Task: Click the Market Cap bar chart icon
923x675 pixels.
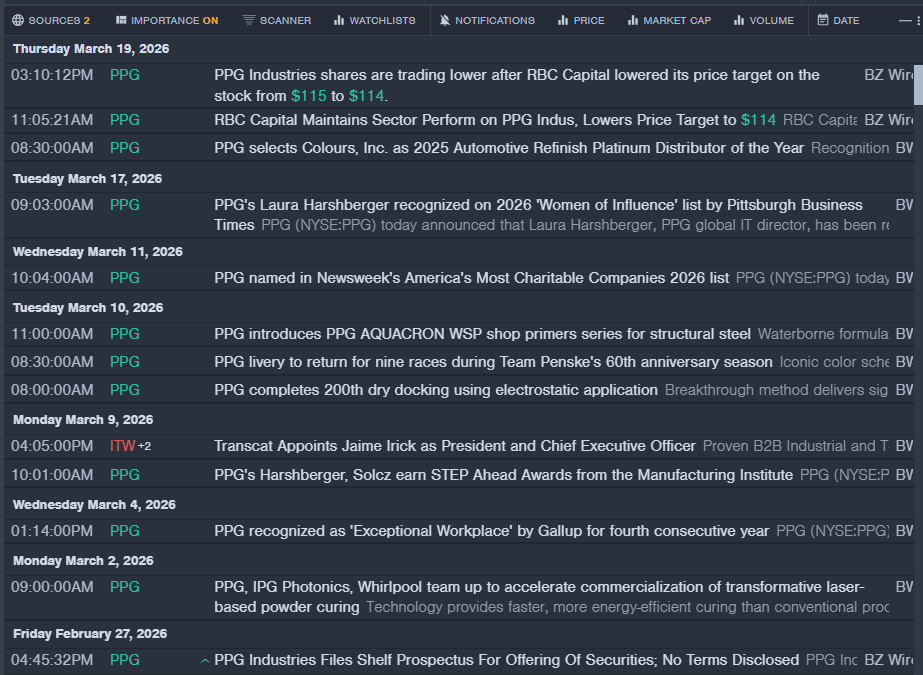Action: pyautogui.click(x=633, y=21)
